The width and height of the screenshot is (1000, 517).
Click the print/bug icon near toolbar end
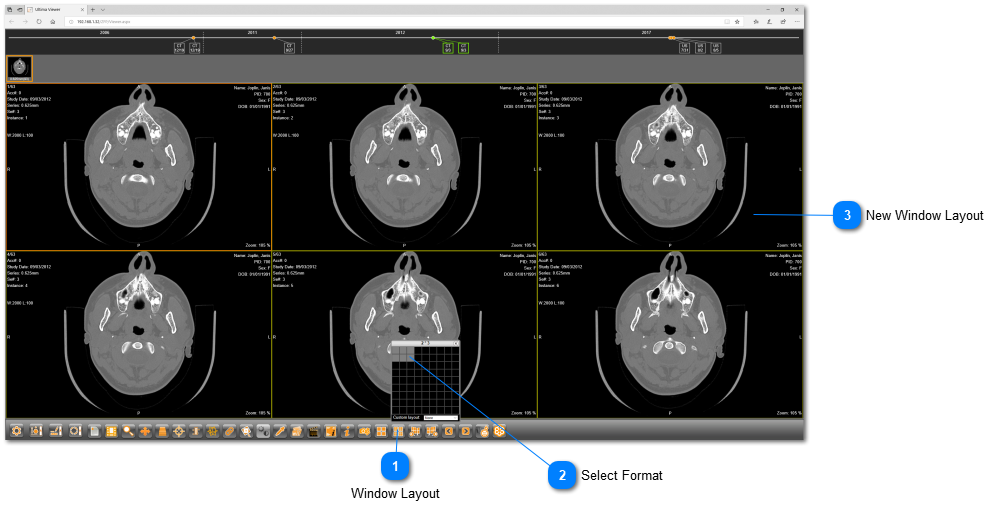pyautogui.click(x=483, y=431)
